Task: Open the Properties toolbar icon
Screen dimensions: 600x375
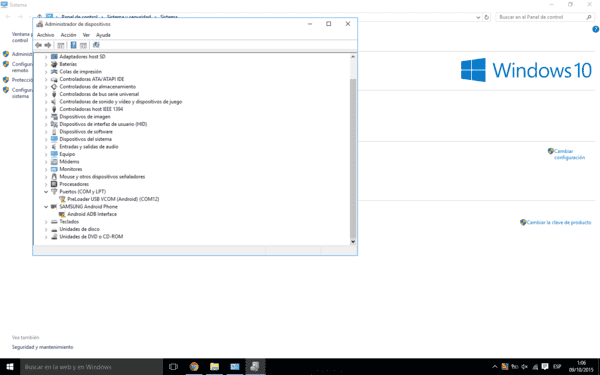Action: pyautogui.click(x=60, y=45)
